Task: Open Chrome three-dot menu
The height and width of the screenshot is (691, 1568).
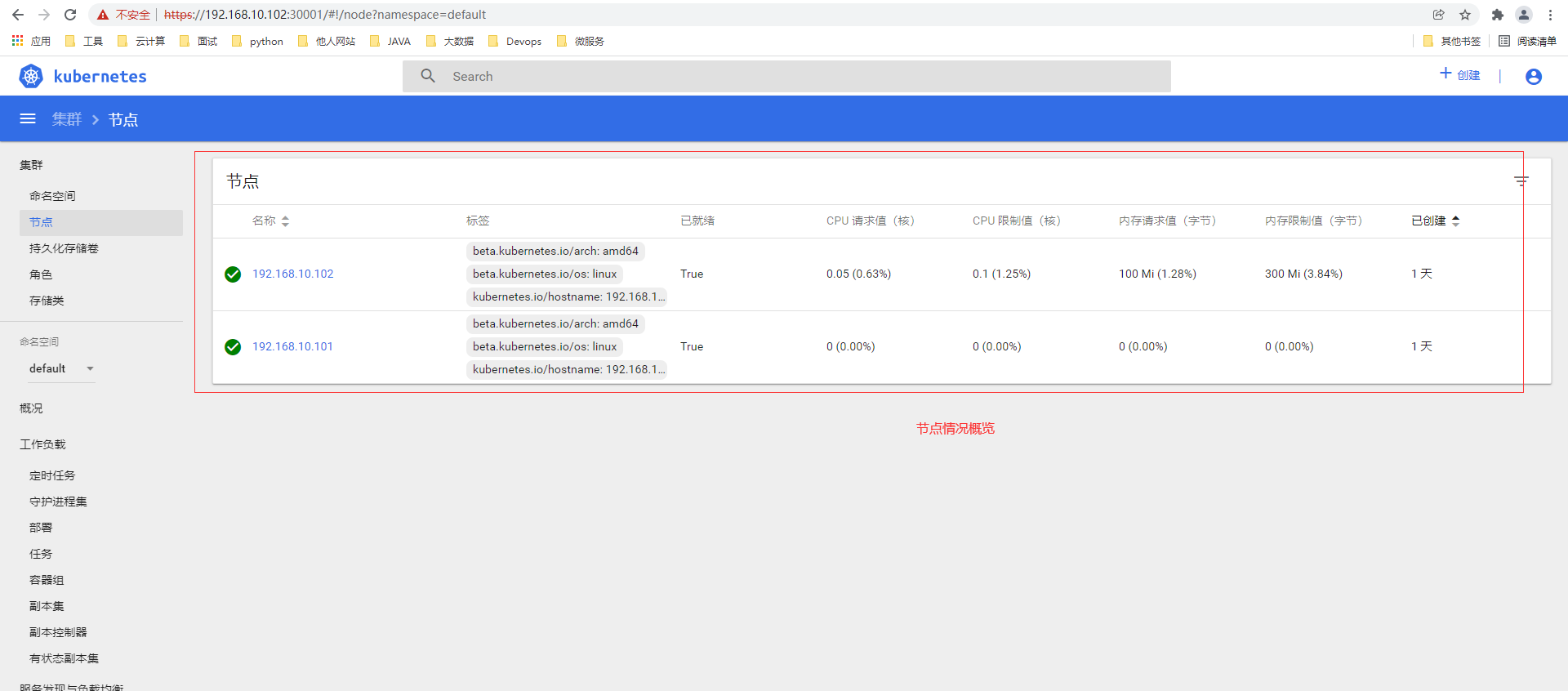Action: [1550, 15]
